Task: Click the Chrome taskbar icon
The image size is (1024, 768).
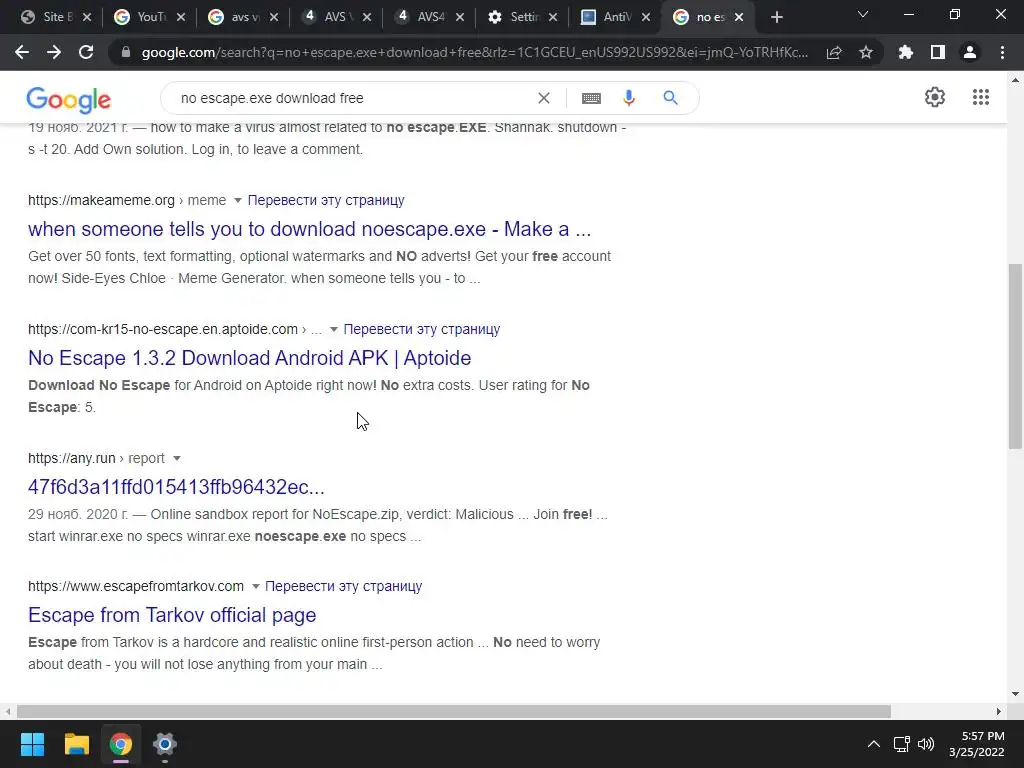Action: pyautogui.click(x=121, y=744)
